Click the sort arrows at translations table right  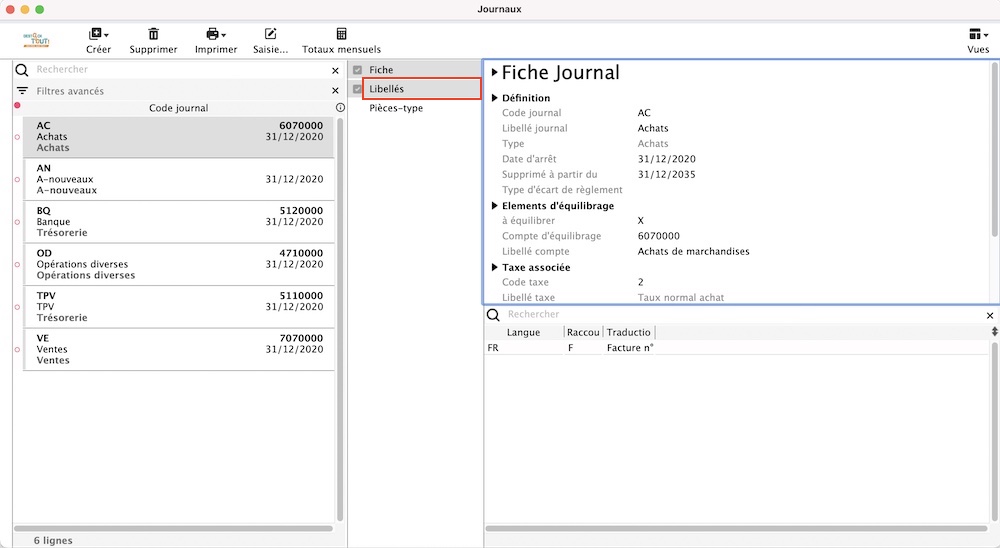994,332
